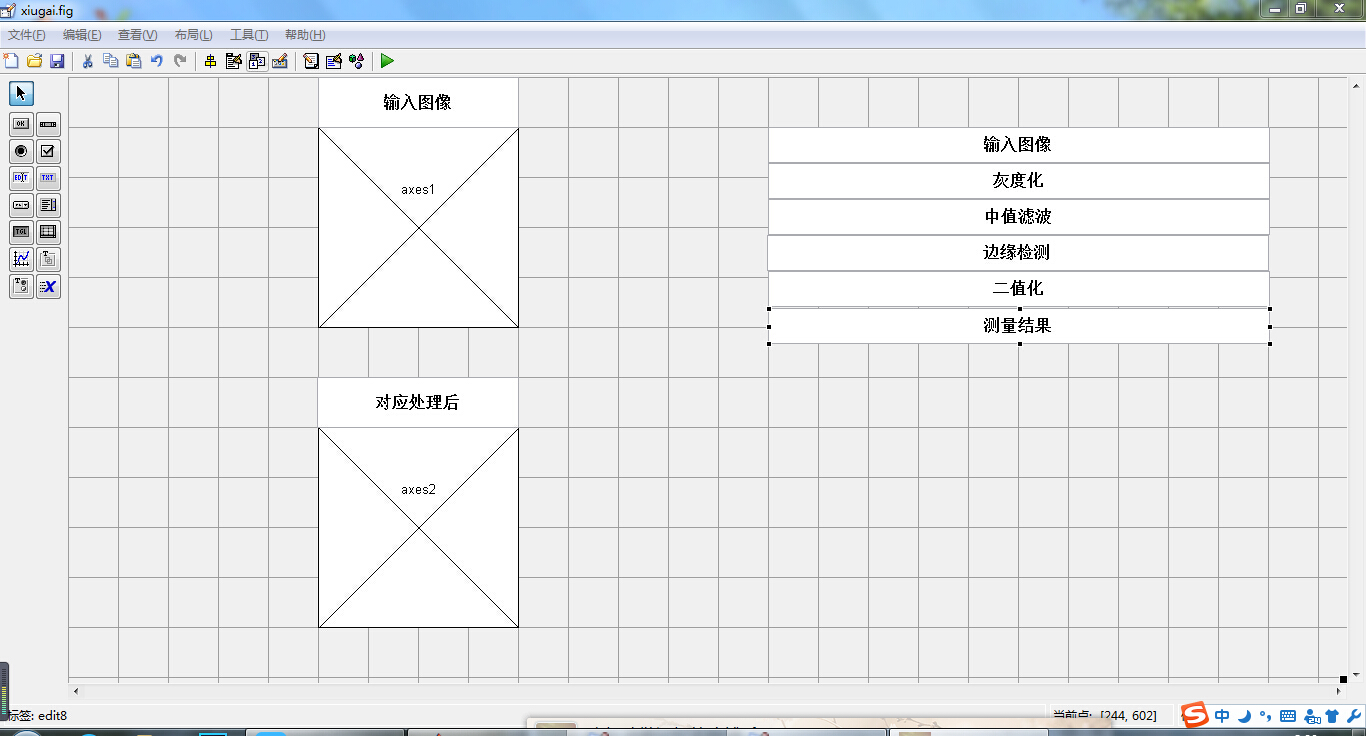Screen dimensions: 1366x736
Task: Open the 工具(T) menu
Action: 249,35
